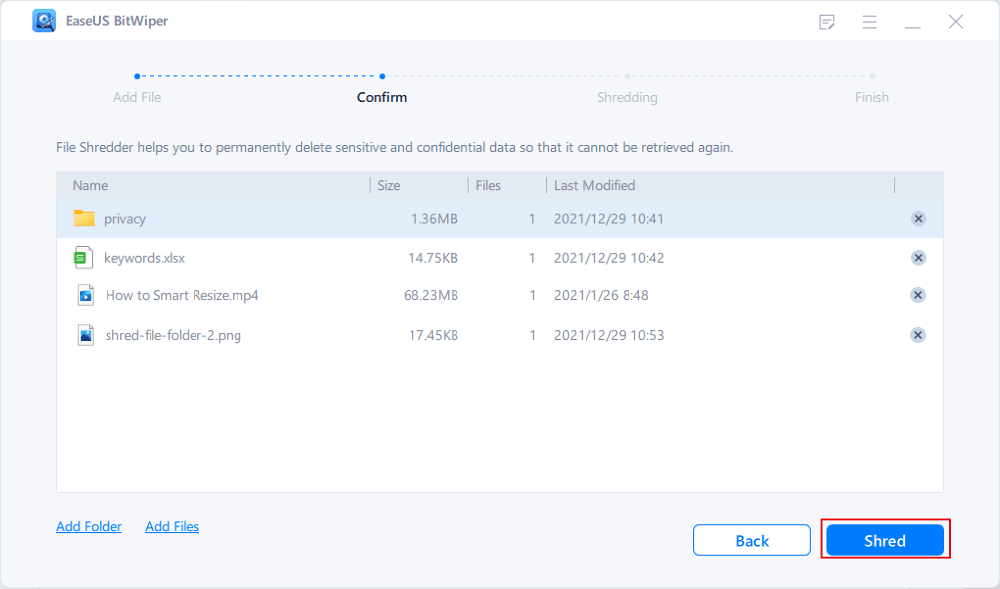Open the hamburger menu in title bar
1000x589 pixels.
click(x=869, y=21)
